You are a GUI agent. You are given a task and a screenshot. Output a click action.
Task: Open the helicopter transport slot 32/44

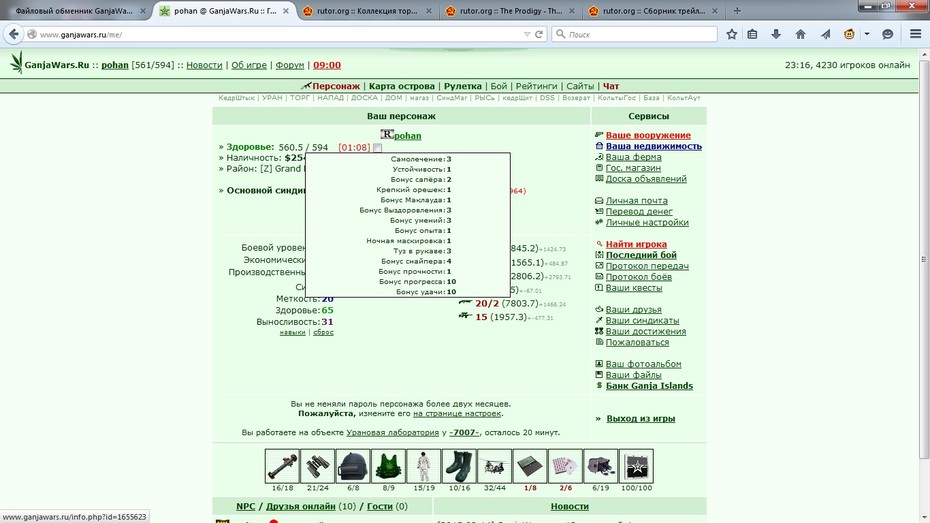point(494,466)
